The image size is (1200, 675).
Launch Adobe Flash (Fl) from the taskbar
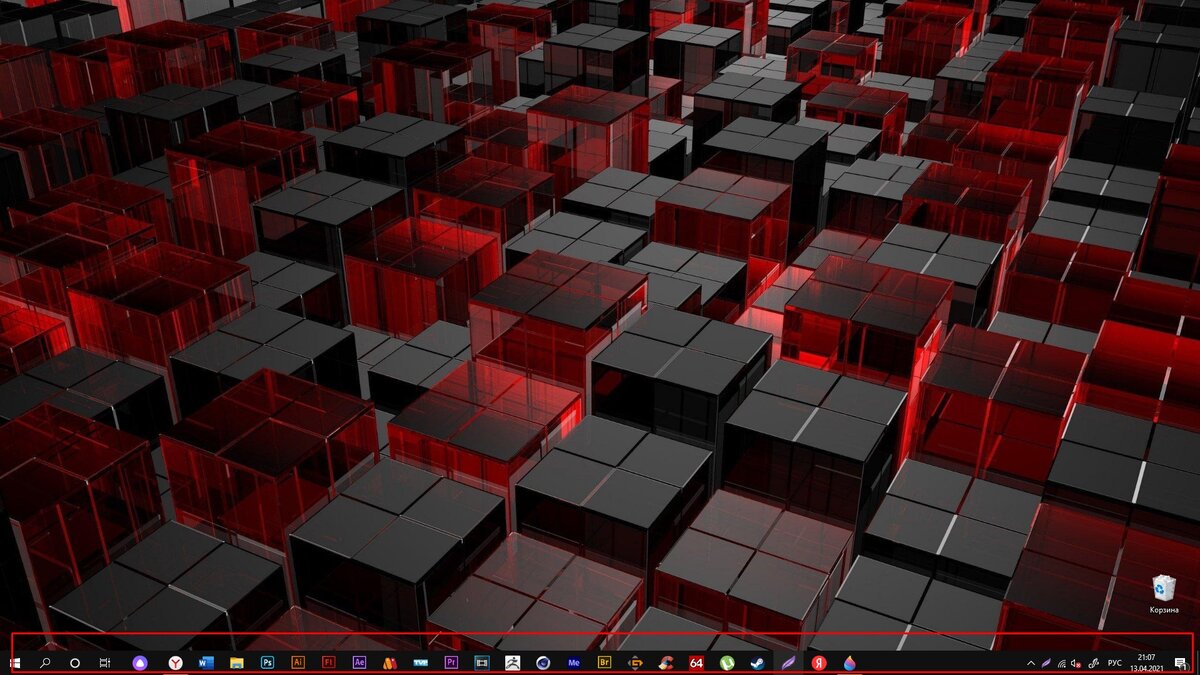click(328, 662)
